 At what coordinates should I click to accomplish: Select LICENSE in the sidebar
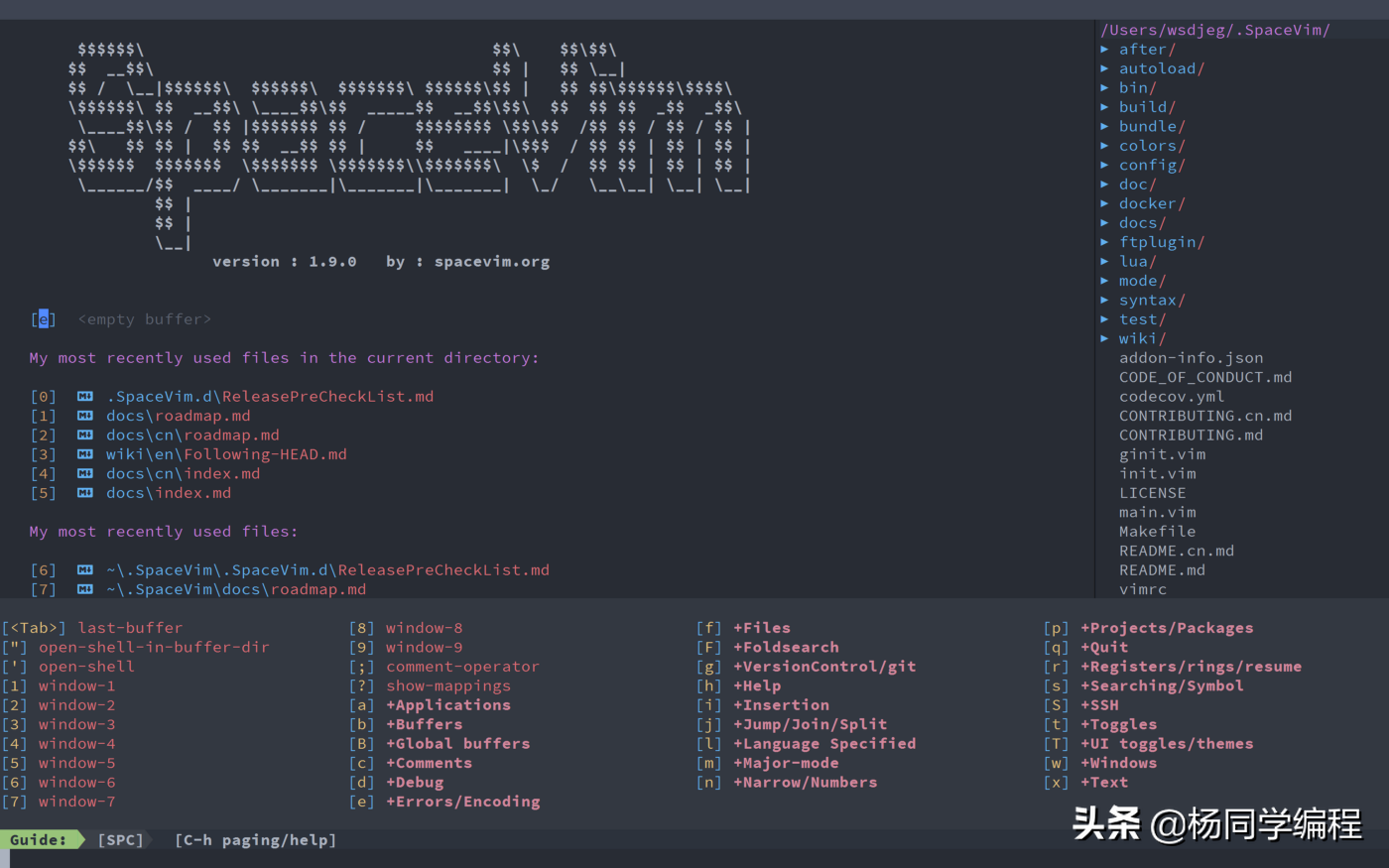(1153, 492)
